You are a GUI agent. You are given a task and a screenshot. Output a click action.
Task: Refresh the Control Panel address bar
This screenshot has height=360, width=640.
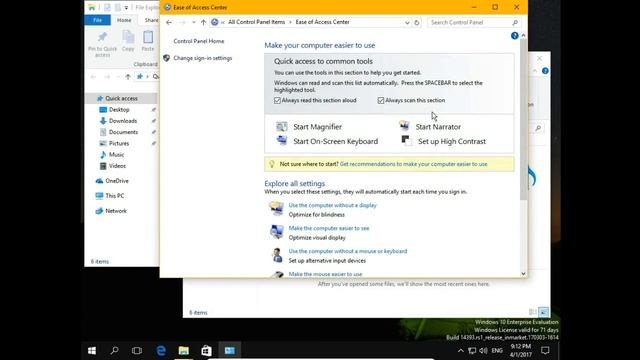[417, 22]
